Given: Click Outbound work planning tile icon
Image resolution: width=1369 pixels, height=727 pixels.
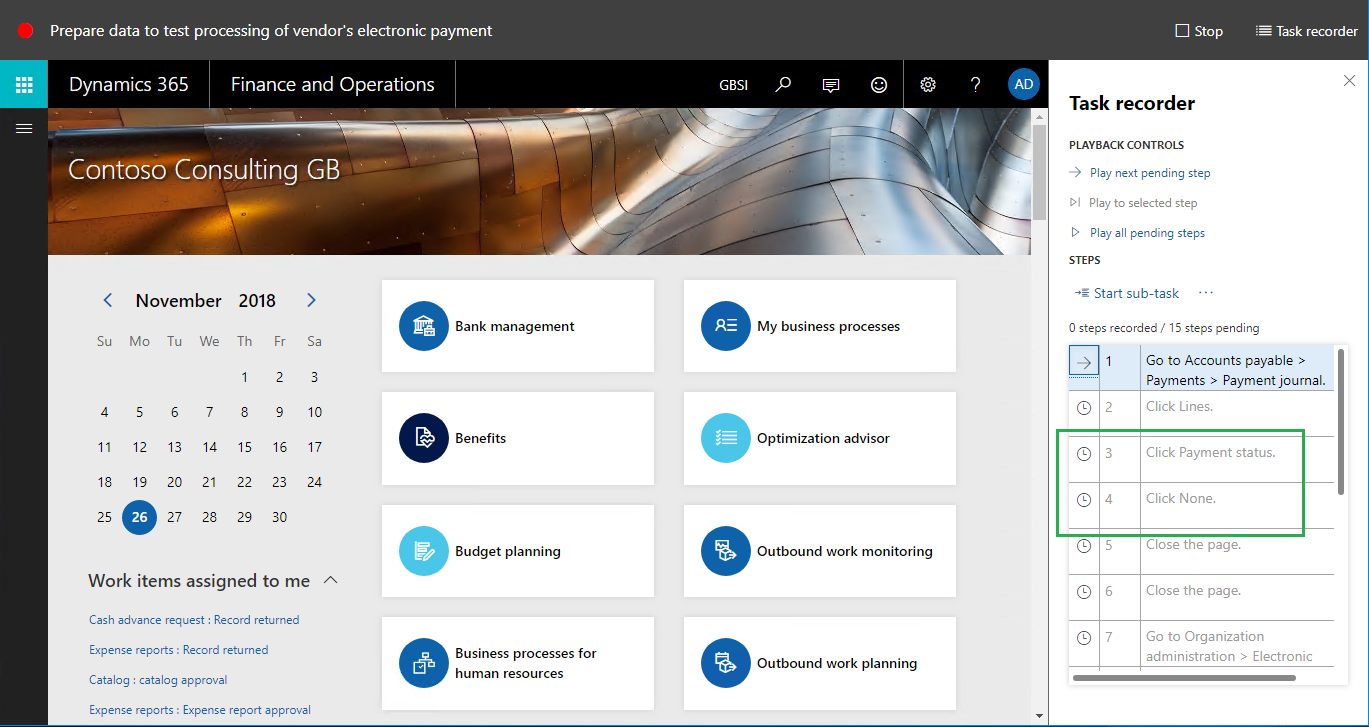Looking at the screenshot, I should pos(726,663).
